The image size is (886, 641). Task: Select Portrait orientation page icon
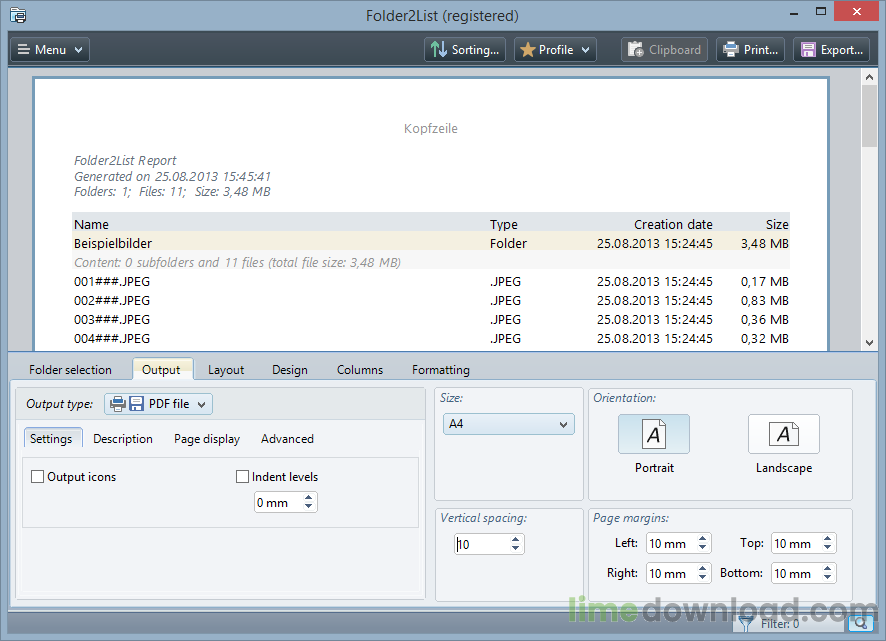(x=654, y=435)
